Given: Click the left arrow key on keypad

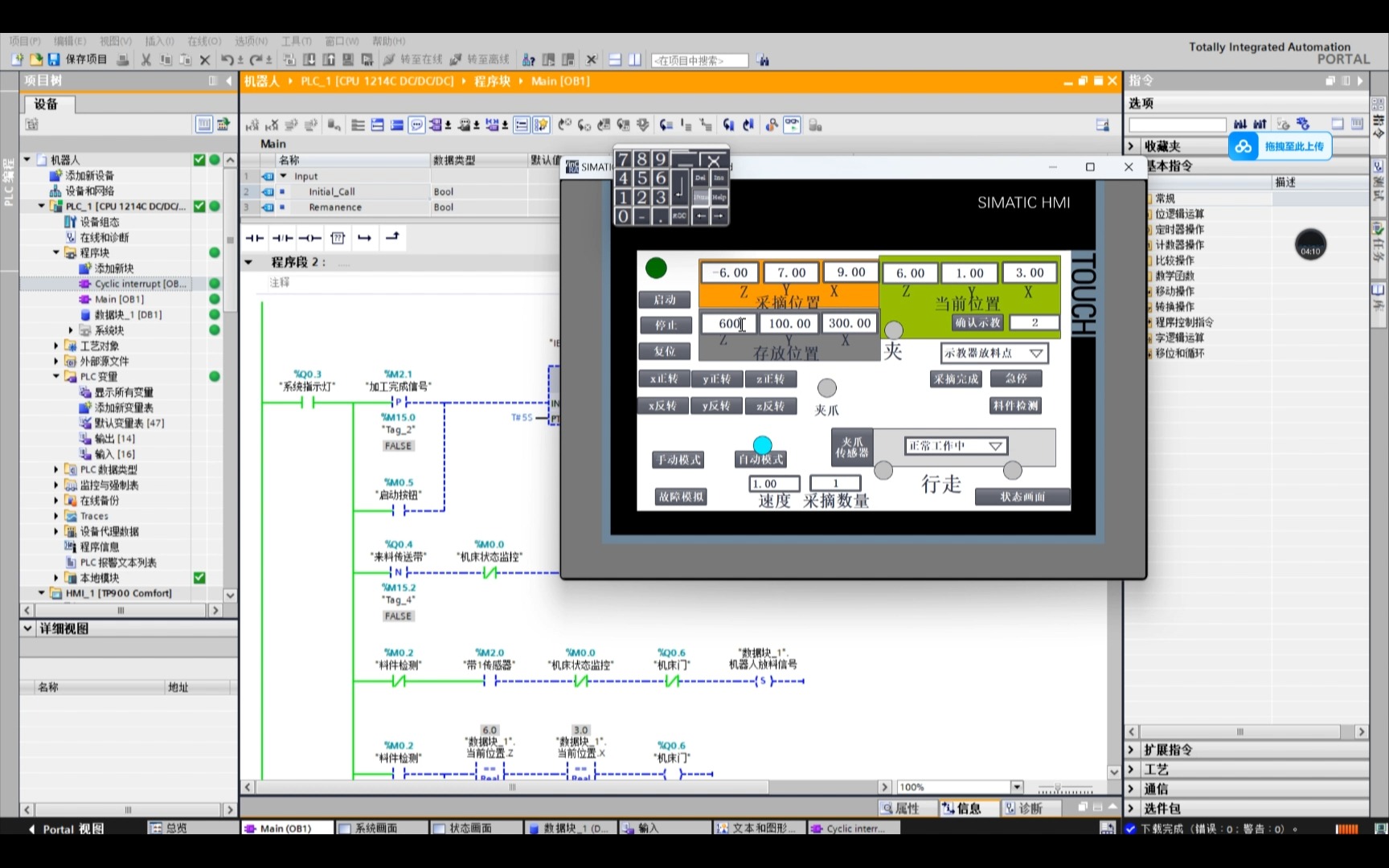Looking at the screenshot, I should click(x=700, y=216).
